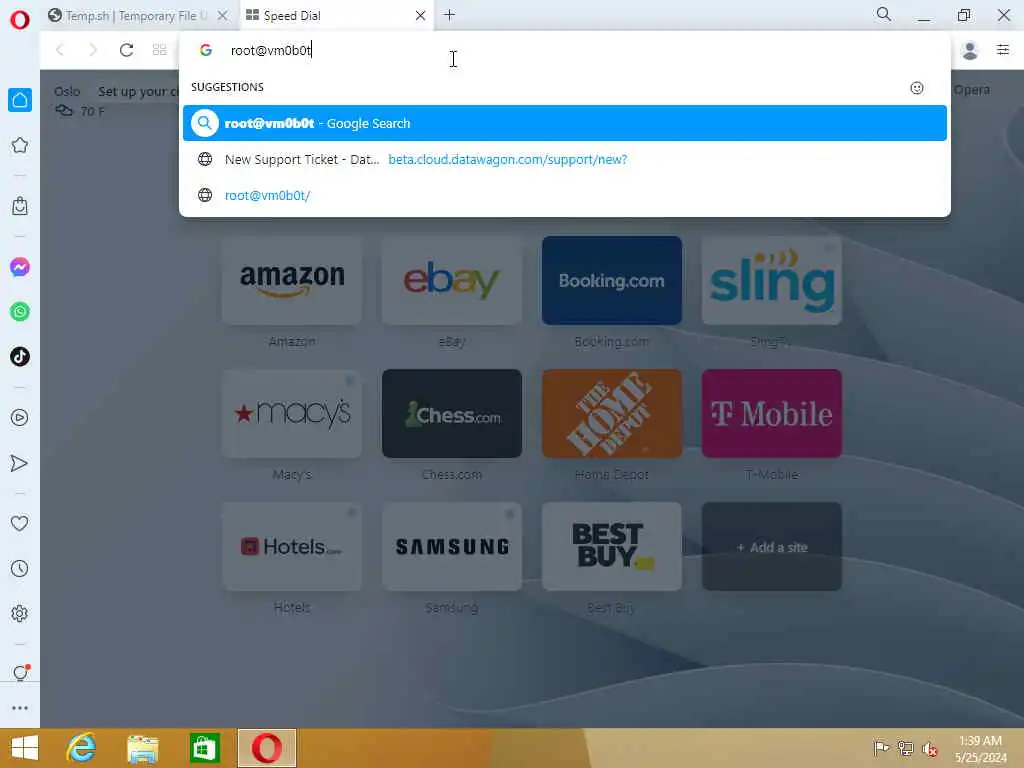Open the Speed Dial grid button in toolbar
1024x768 pixels.
(x=159, y=50)
